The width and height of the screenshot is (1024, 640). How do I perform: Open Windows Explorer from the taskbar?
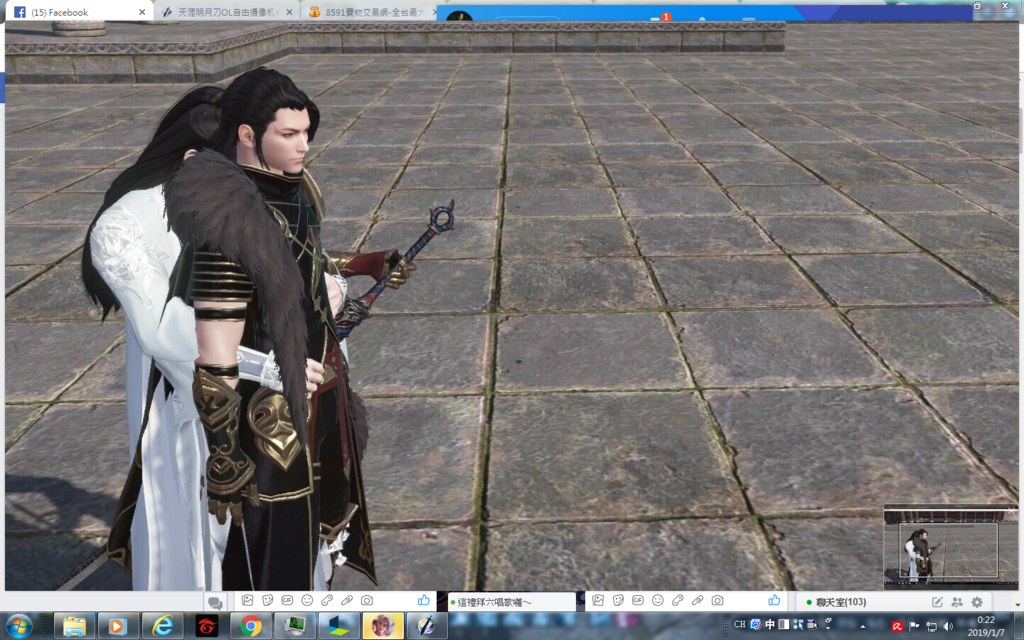[74, 626]
